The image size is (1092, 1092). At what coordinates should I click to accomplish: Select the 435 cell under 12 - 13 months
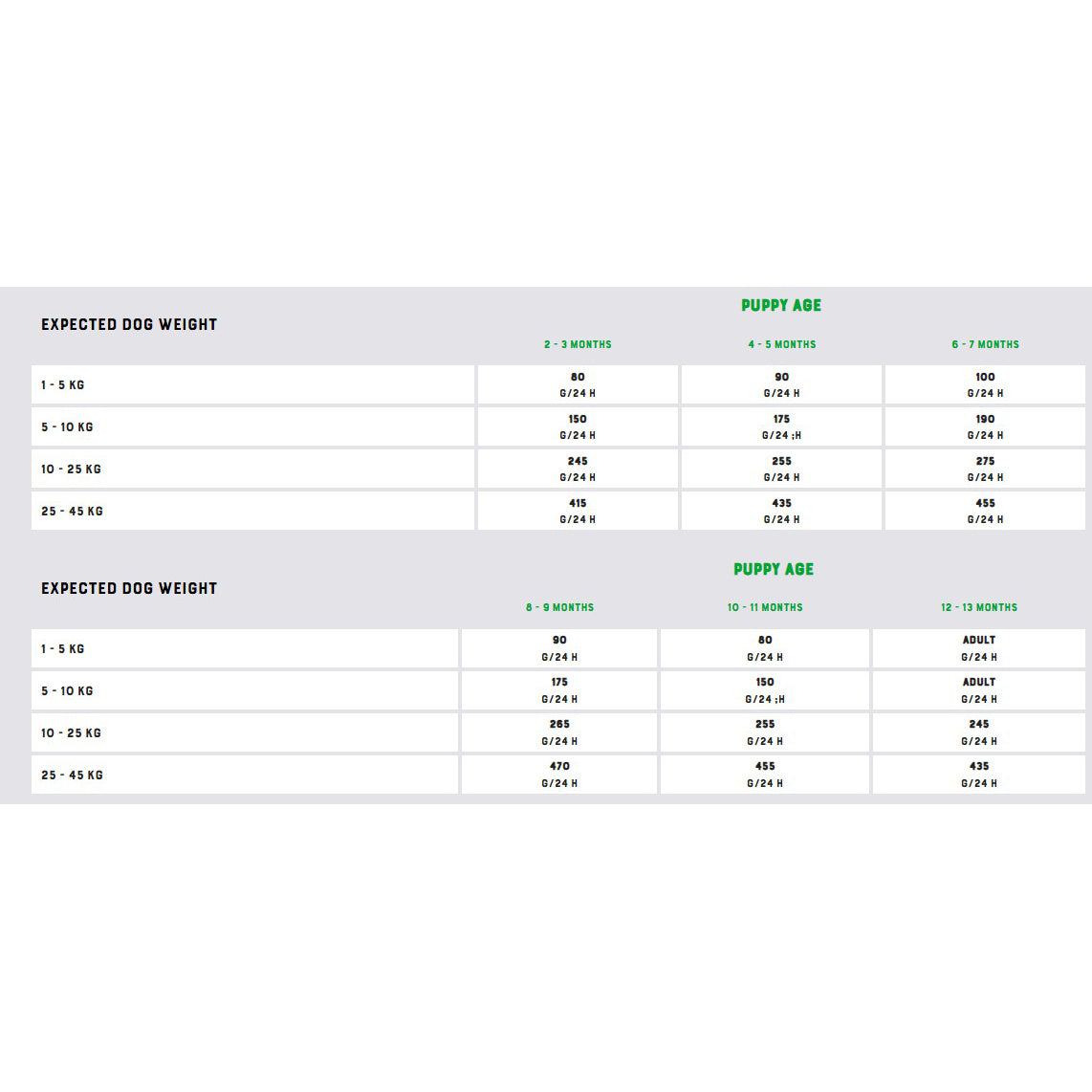click(979, 775)
